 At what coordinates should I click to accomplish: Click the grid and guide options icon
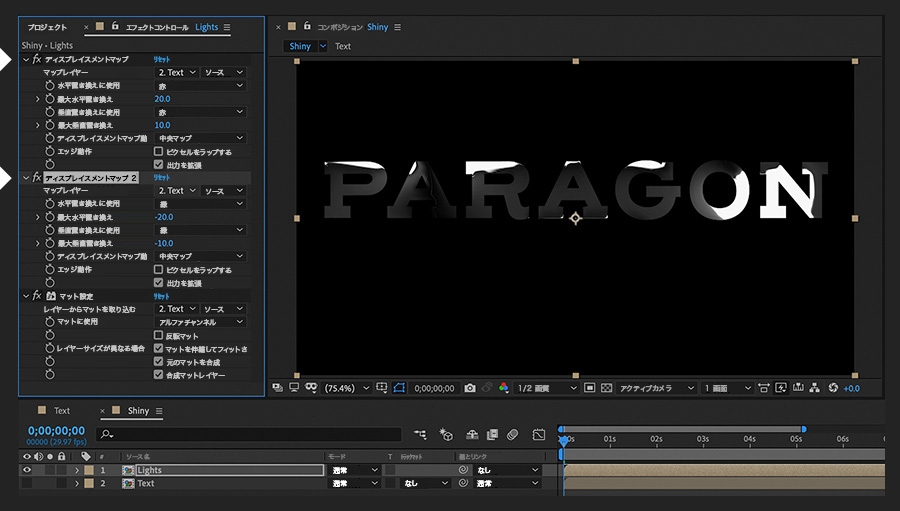pos(382,388)
